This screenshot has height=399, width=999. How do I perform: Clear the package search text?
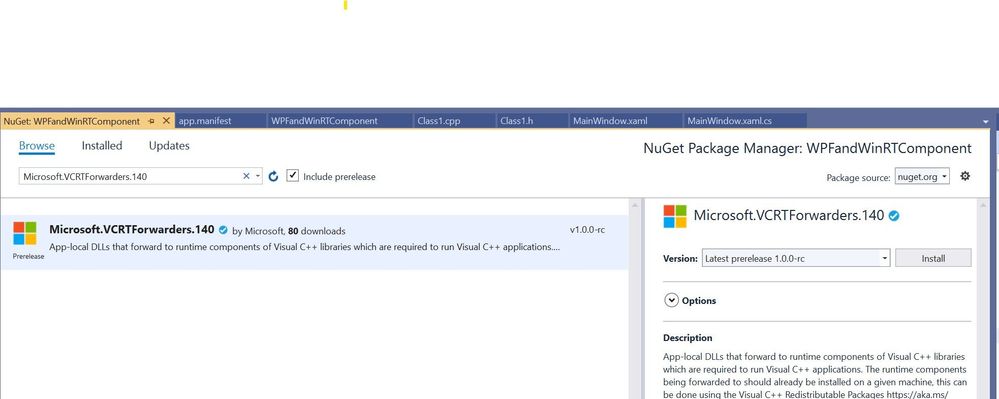tap(246, 177)
